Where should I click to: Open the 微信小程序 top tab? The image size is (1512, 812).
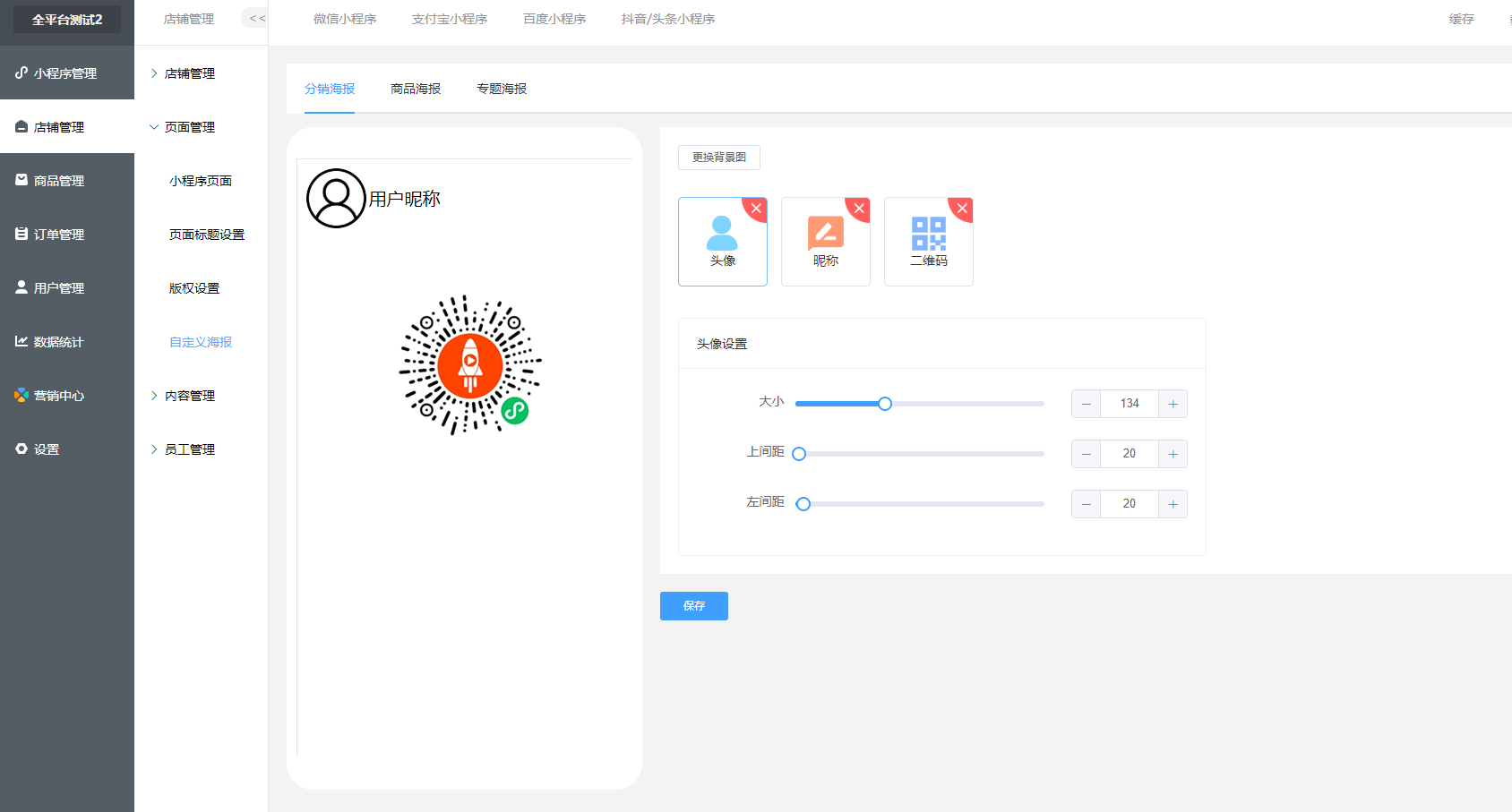(x=345, y=19)
